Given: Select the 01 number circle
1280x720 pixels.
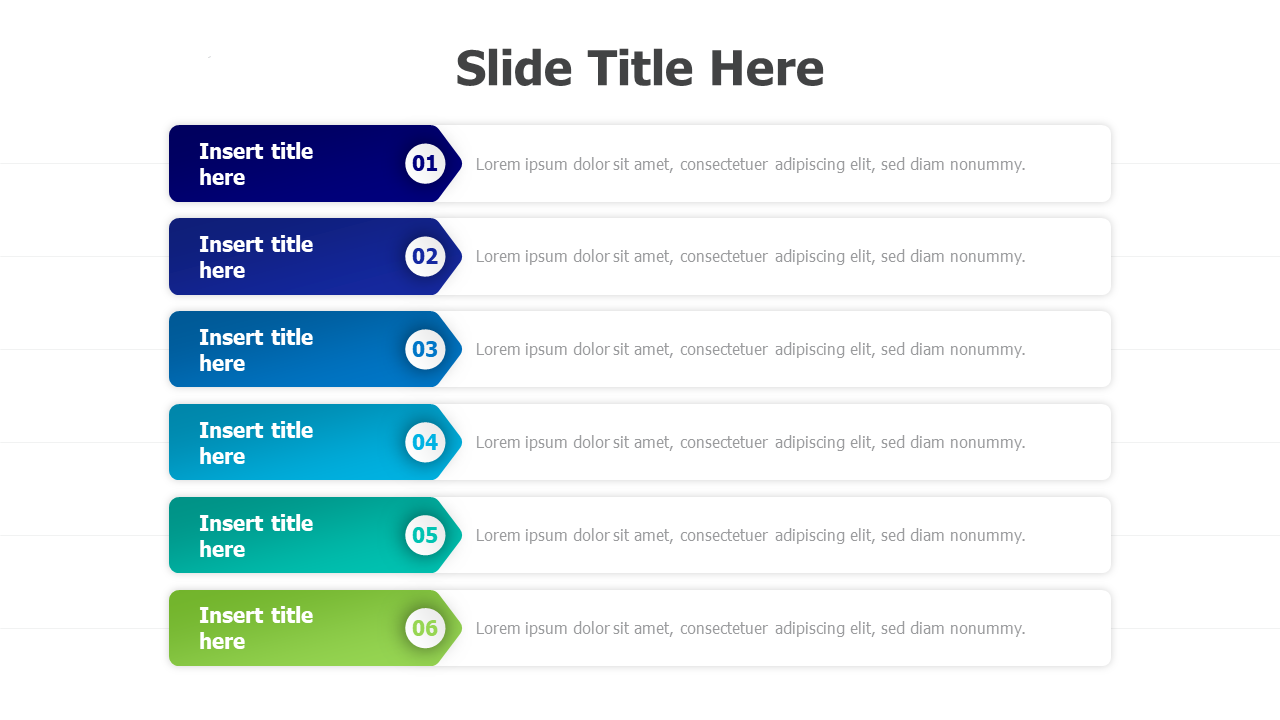Looking at the screenshot, I should [x=425, y=164].
